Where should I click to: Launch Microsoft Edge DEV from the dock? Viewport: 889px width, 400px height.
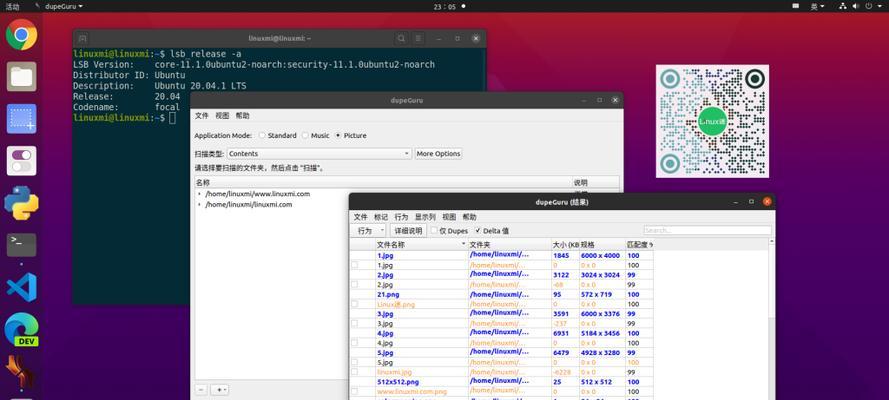(22, 329)
